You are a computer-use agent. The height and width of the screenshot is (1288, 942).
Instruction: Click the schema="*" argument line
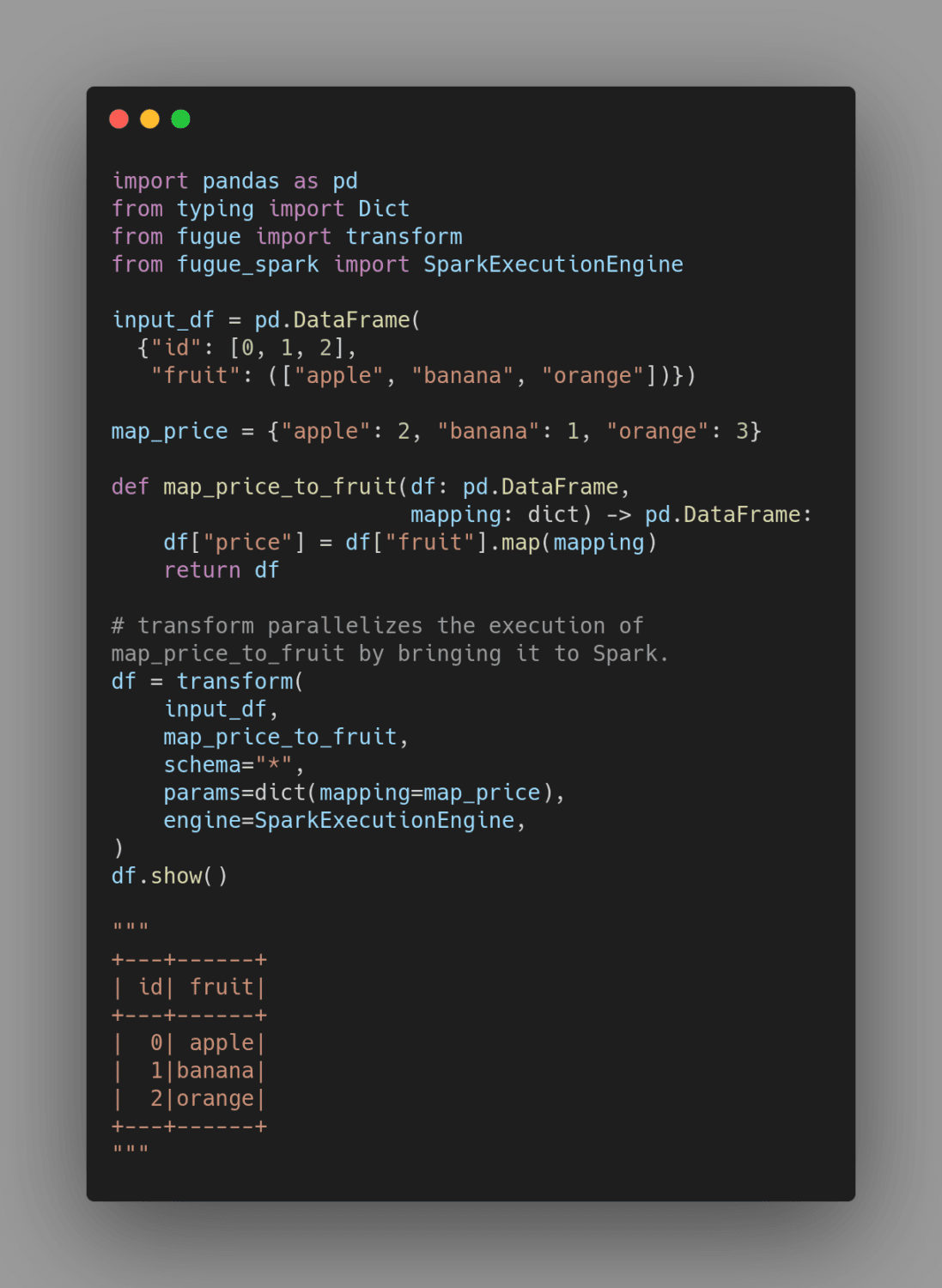tap(234, 765)
